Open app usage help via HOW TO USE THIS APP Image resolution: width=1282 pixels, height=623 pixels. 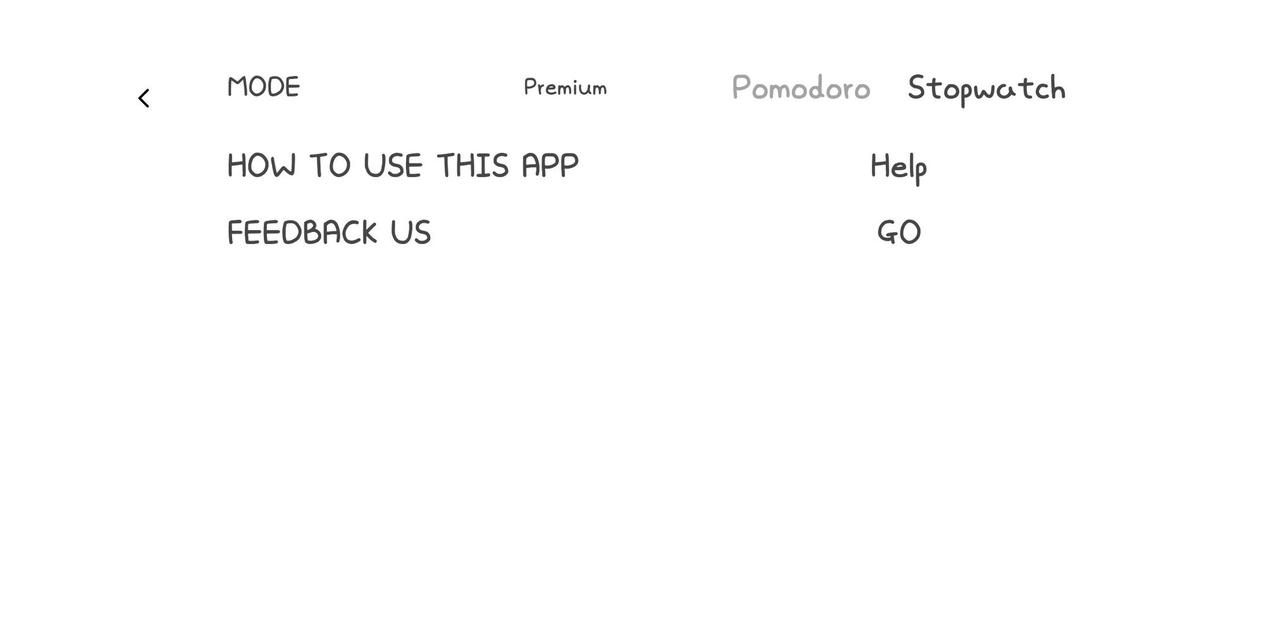click(403, 163)
